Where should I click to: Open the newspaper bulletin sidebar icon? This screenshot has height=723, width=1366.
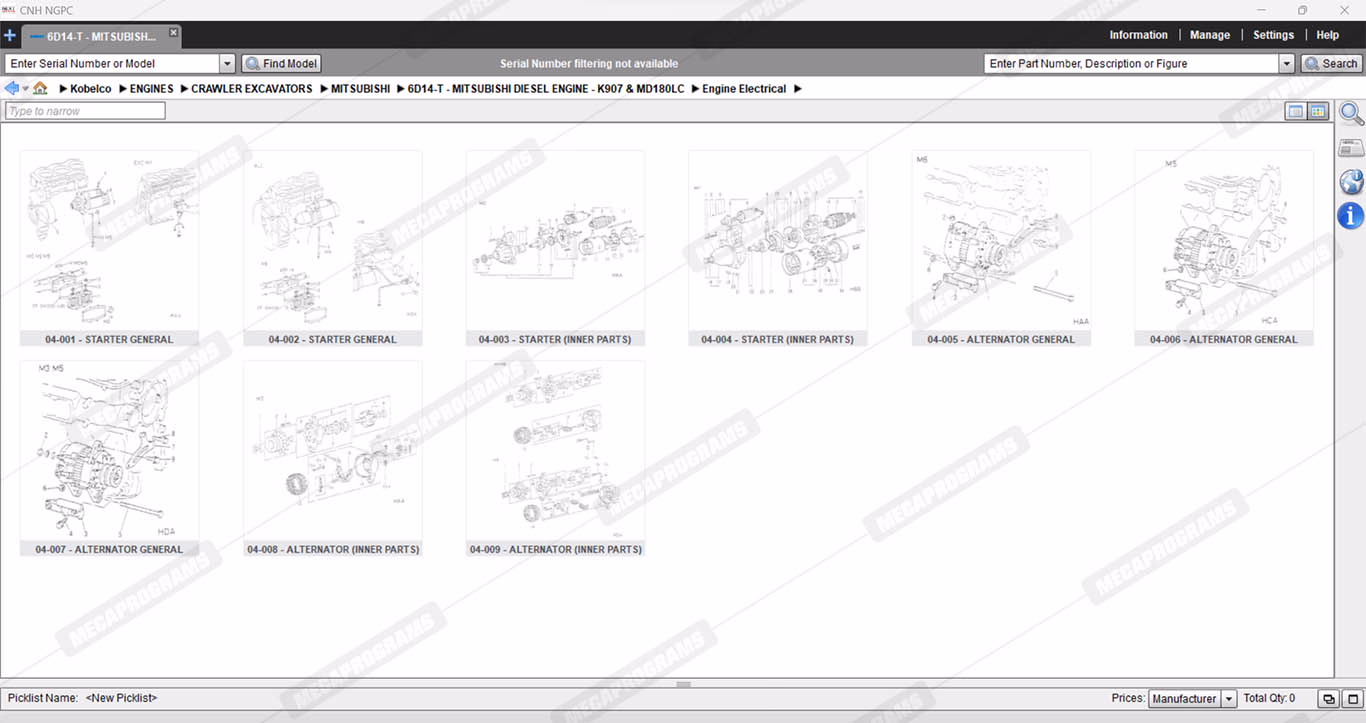pos(1351,148)
